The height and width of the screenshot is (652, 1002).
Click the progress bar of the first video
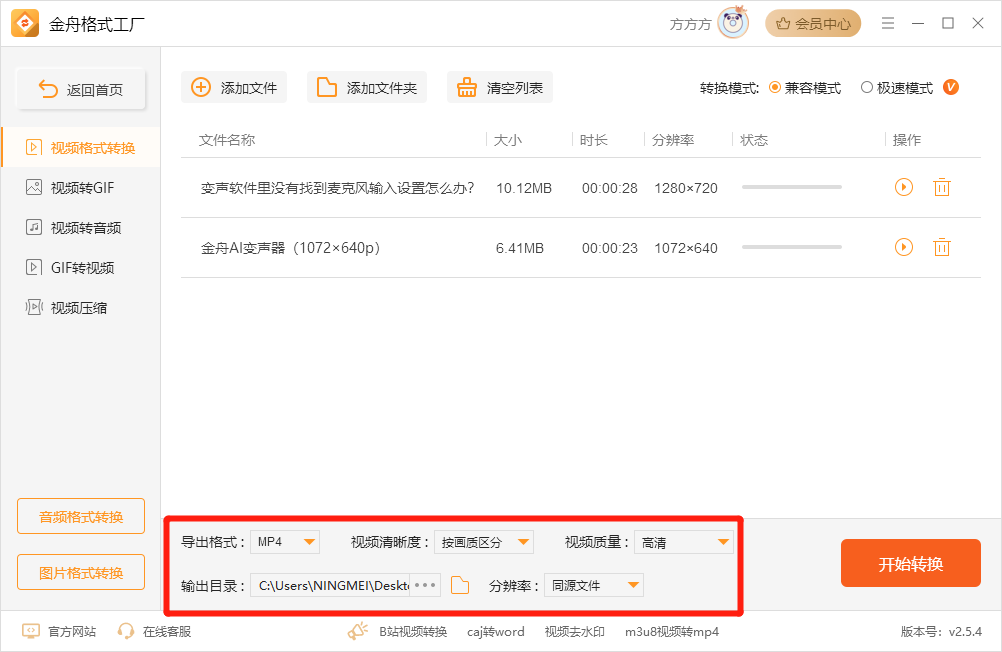pos(791,187)
